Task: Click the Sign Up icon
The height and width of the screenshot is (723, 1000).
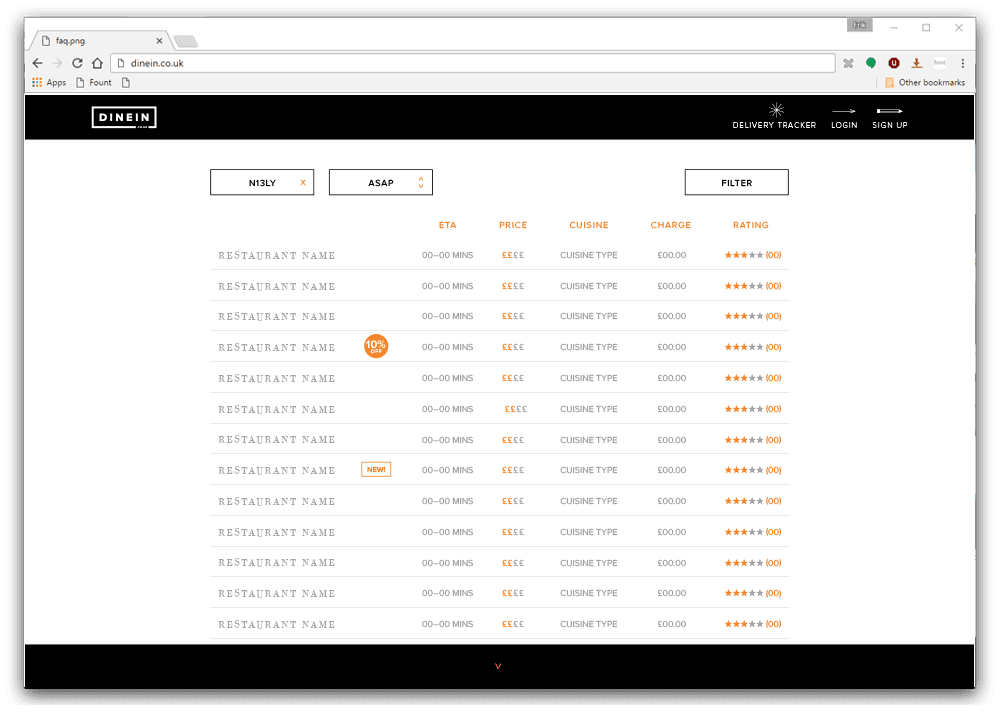Action: (889, 111)
